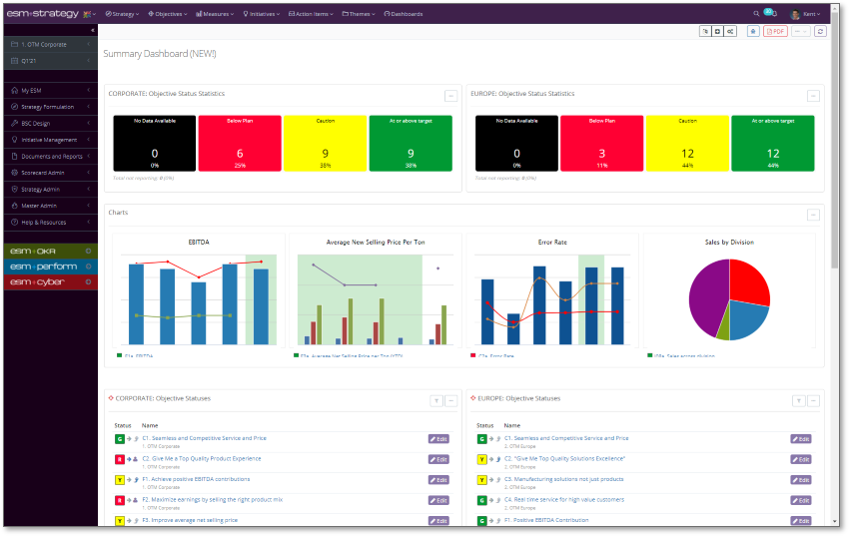The image size is (849, 536).
Task: Click the red Below Plan tile in CORPORATE
Action: pos(240,142)
